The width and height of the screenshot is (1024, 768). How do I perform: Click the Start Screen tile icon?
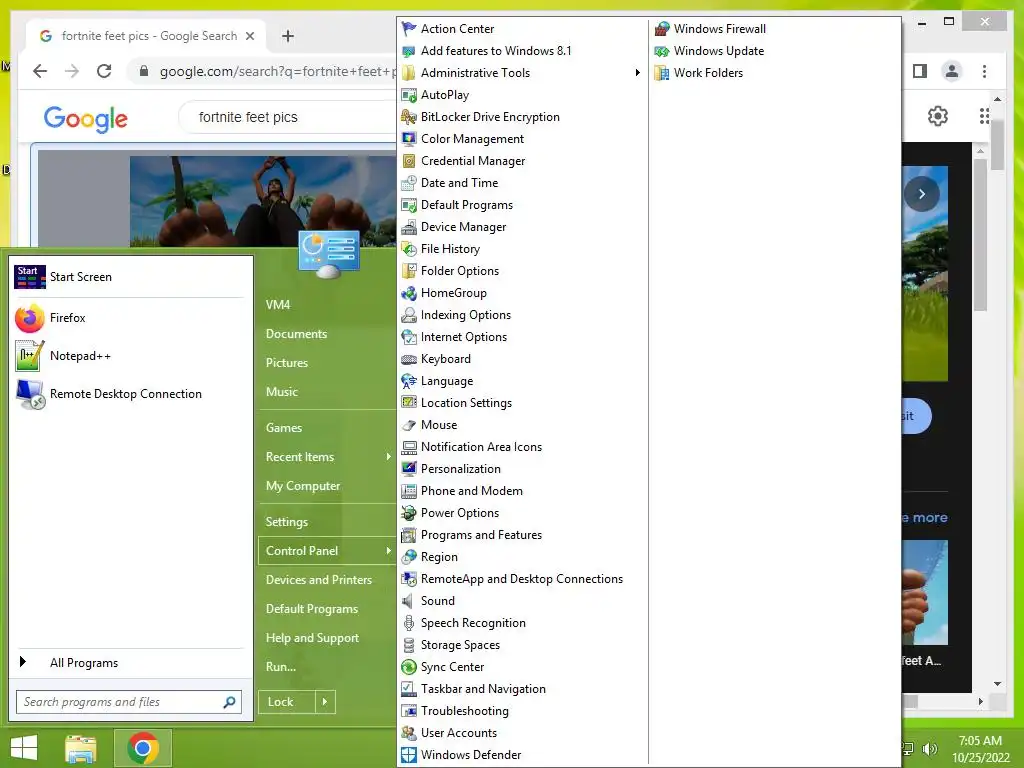tap(29, 277)
